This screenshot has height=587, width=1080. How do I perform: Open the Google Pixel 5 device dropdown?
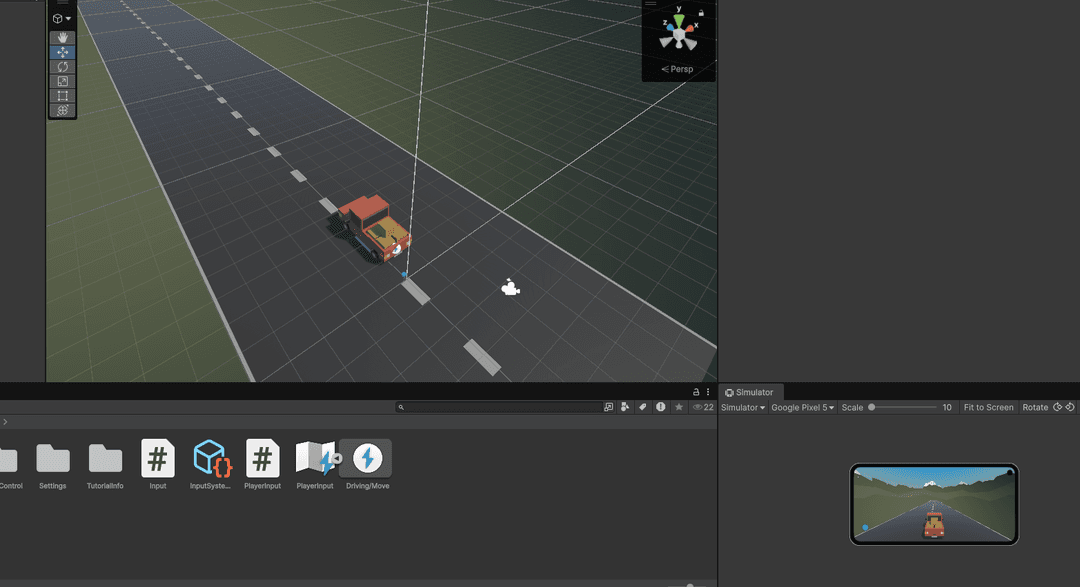coord(802,408)
